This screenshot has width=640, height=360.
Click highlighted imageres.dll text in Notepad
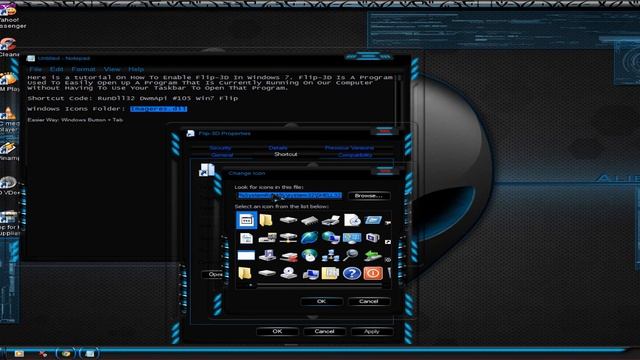click(x=158, y=109)
